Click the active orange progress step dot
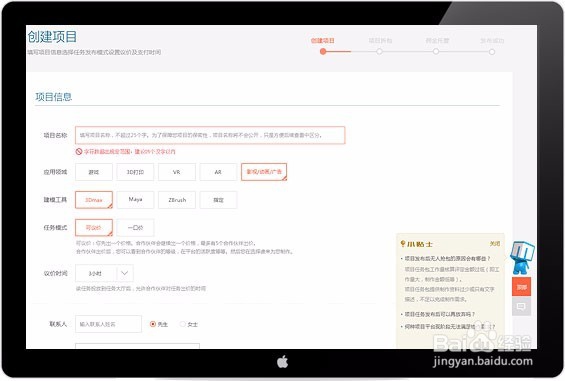 pyautogui.click(x=323, y=52)
